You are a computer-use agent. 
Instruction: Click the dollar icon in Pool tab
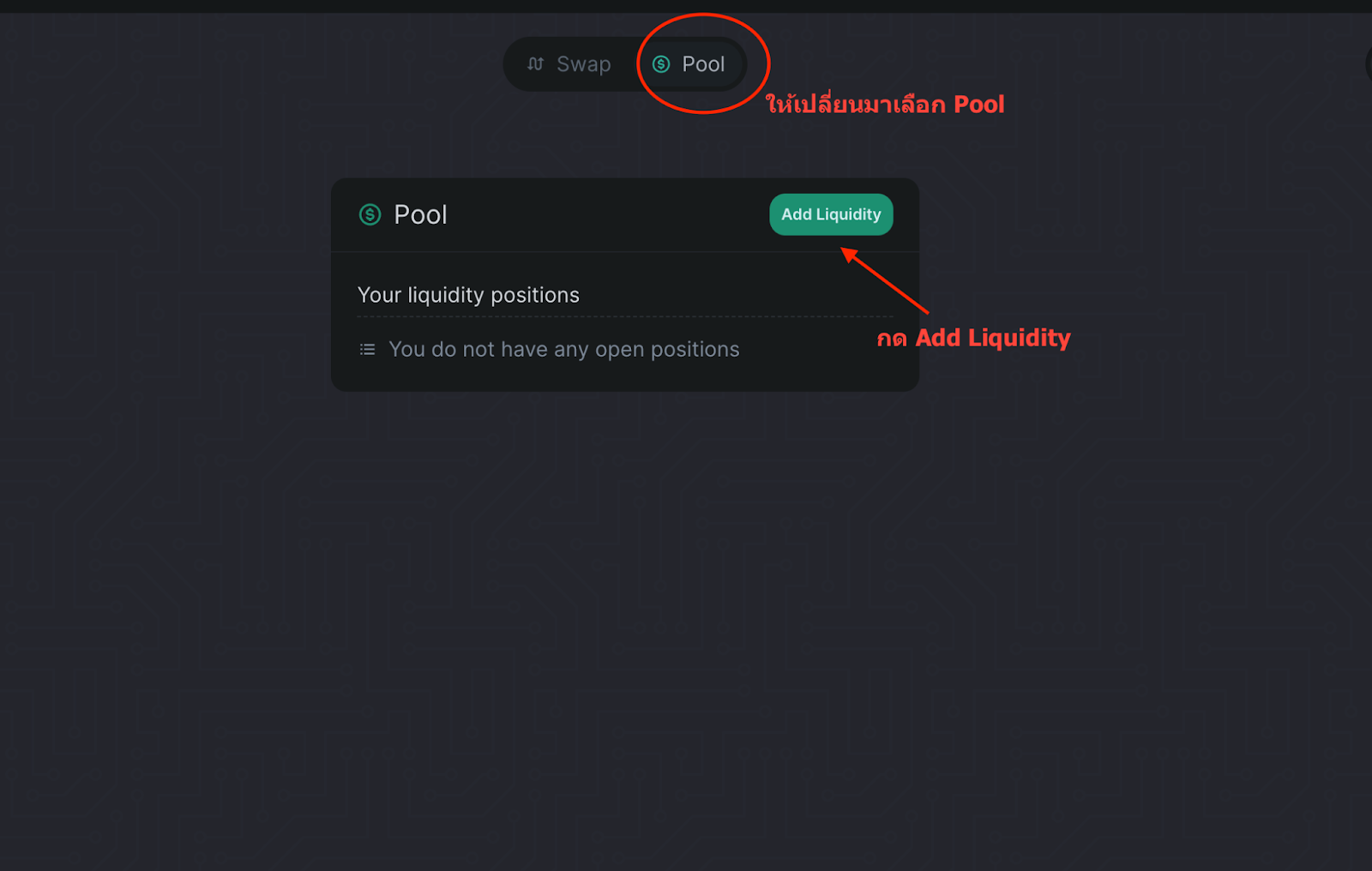click(x=661, y=64)
